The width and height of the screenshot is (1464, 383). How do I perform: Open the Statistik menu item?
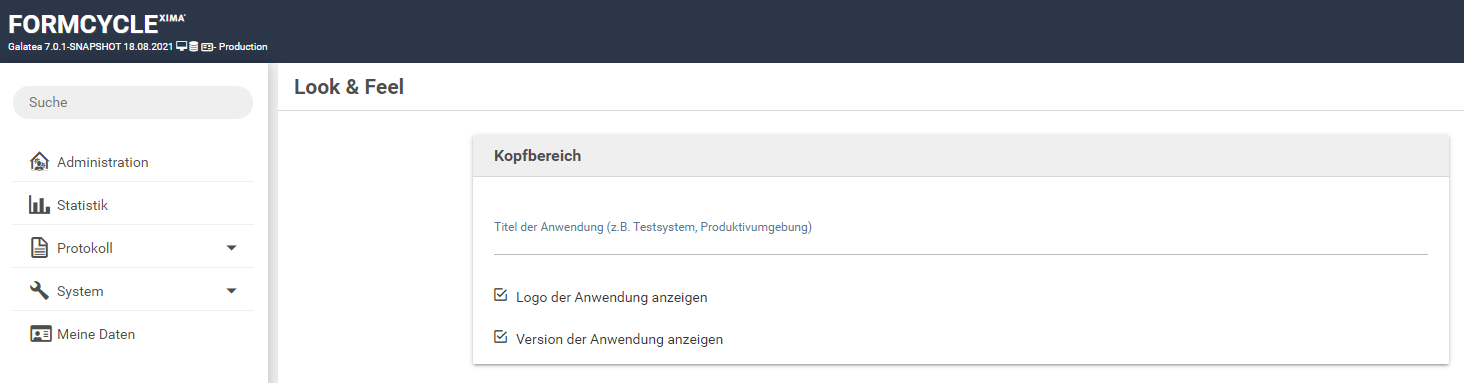click(133, 205)
